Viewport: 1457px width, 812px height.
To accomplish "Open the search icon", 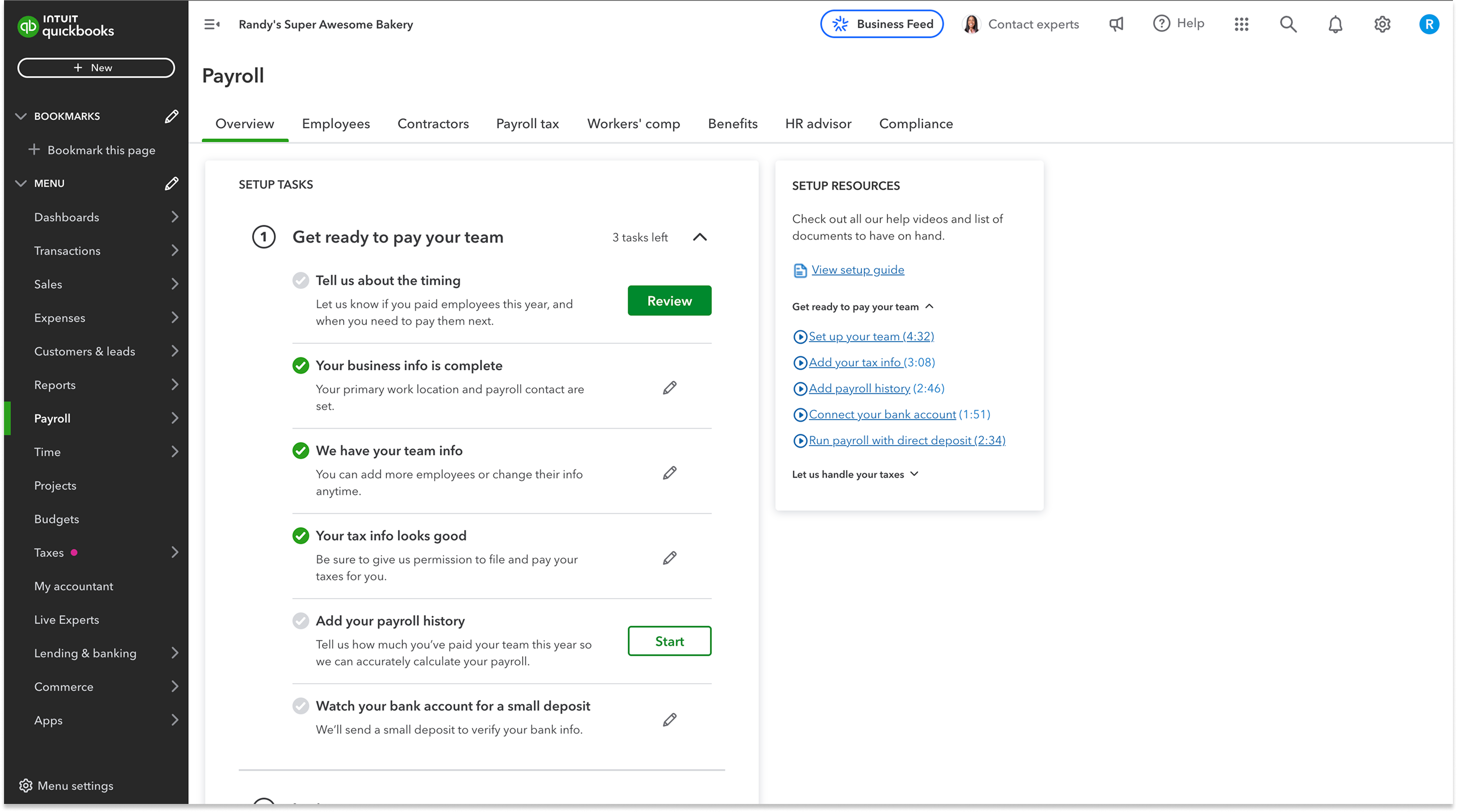I will 1288,24.
